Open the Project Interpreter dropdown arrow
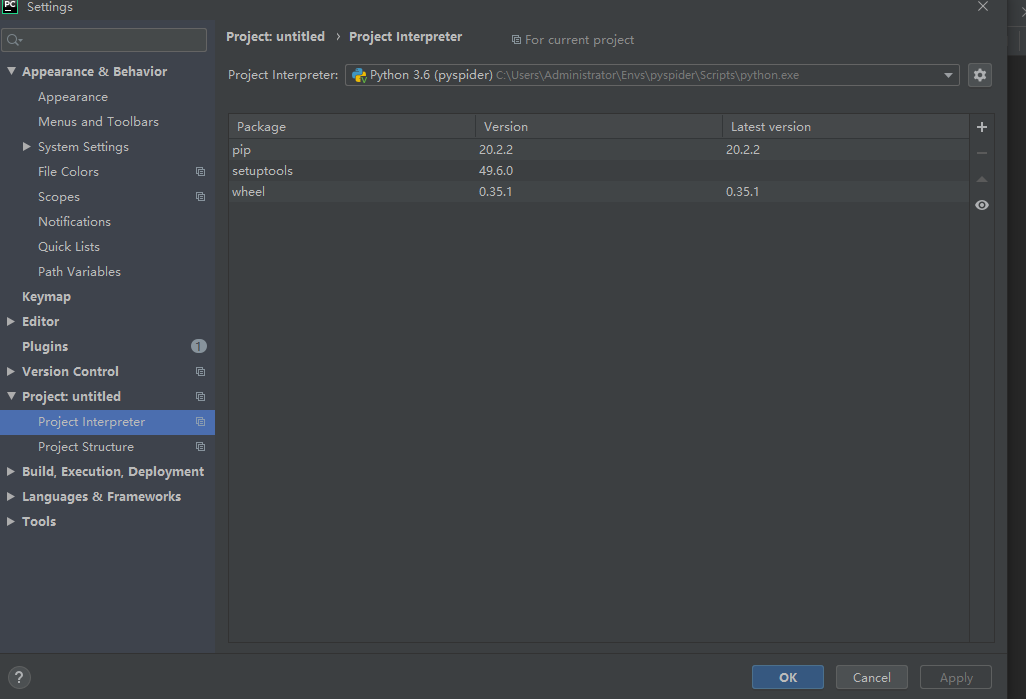 [x=948, y=75]
